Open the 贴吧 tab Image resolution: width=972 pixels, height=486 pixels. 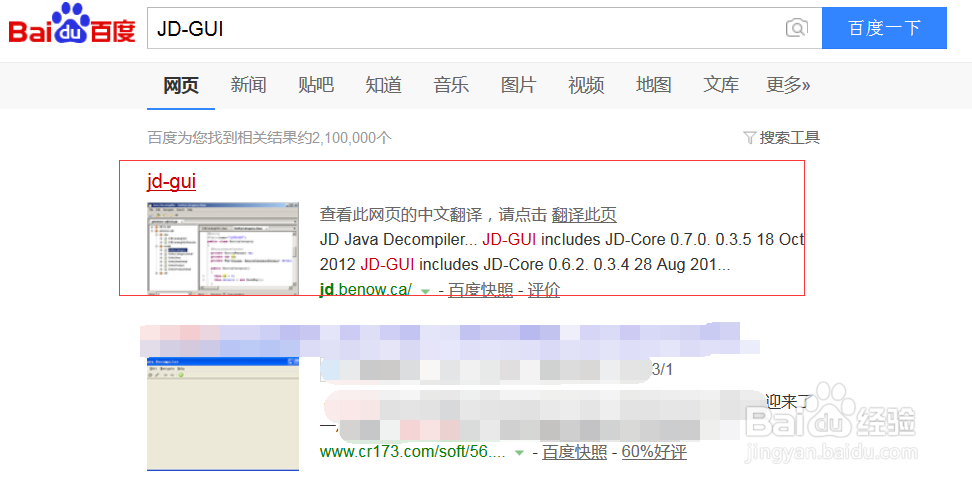tap(316, 85)
